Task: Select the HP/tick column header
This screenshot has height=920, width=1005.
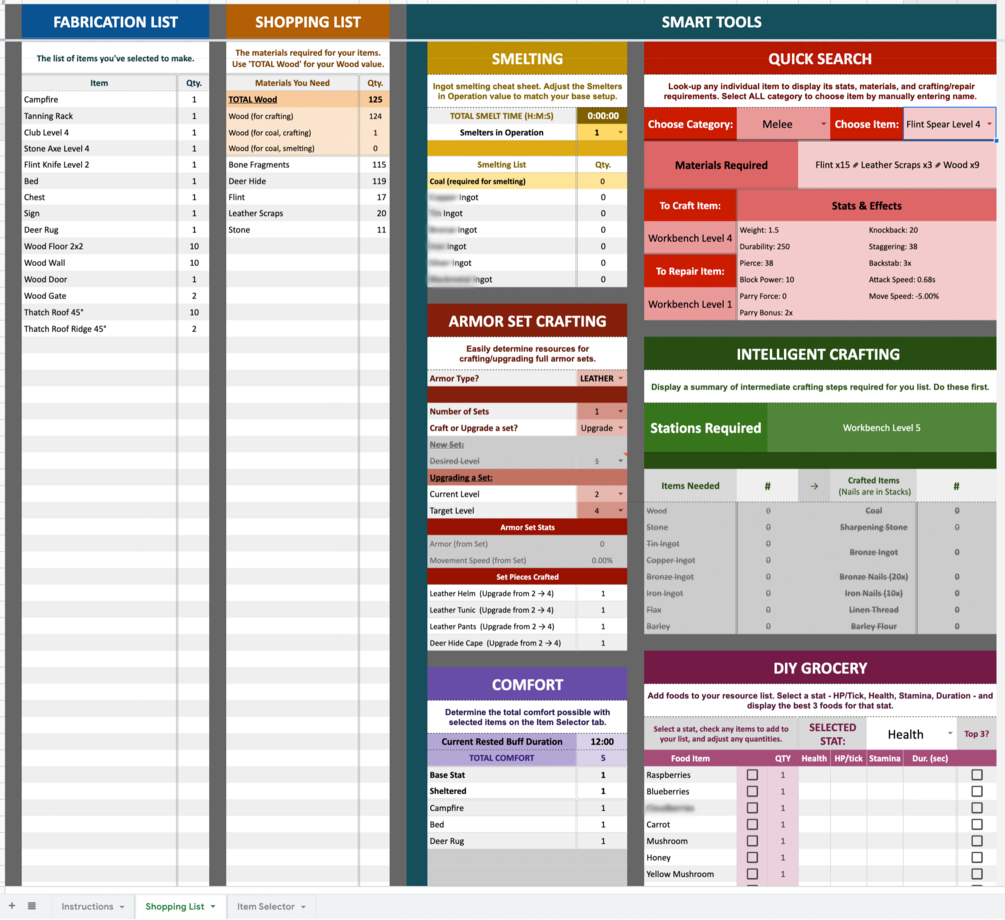Action: click(x=849, y=758)
